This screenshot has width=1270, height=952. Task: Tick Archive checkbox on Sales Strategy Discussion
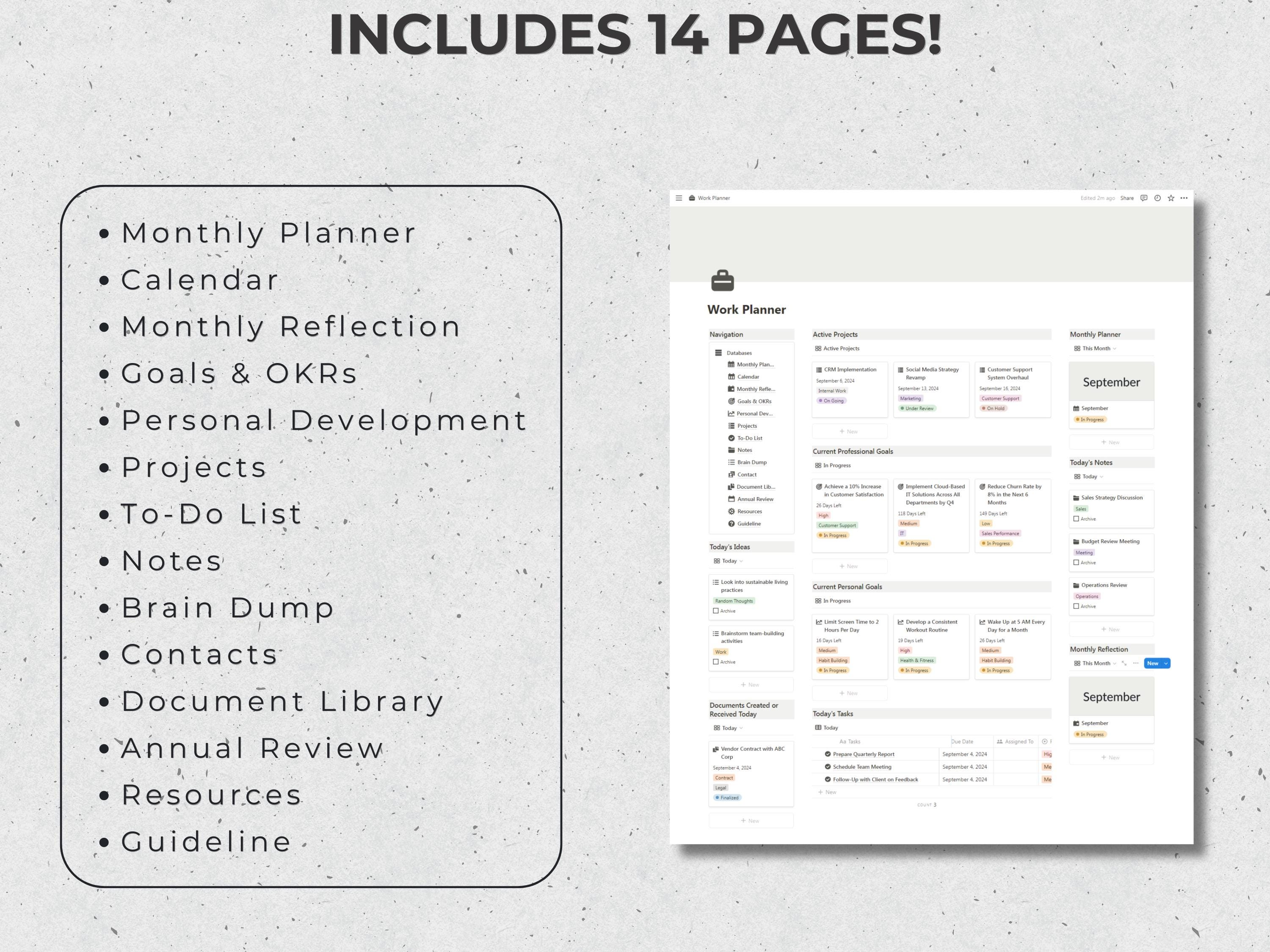(1076, 519)
